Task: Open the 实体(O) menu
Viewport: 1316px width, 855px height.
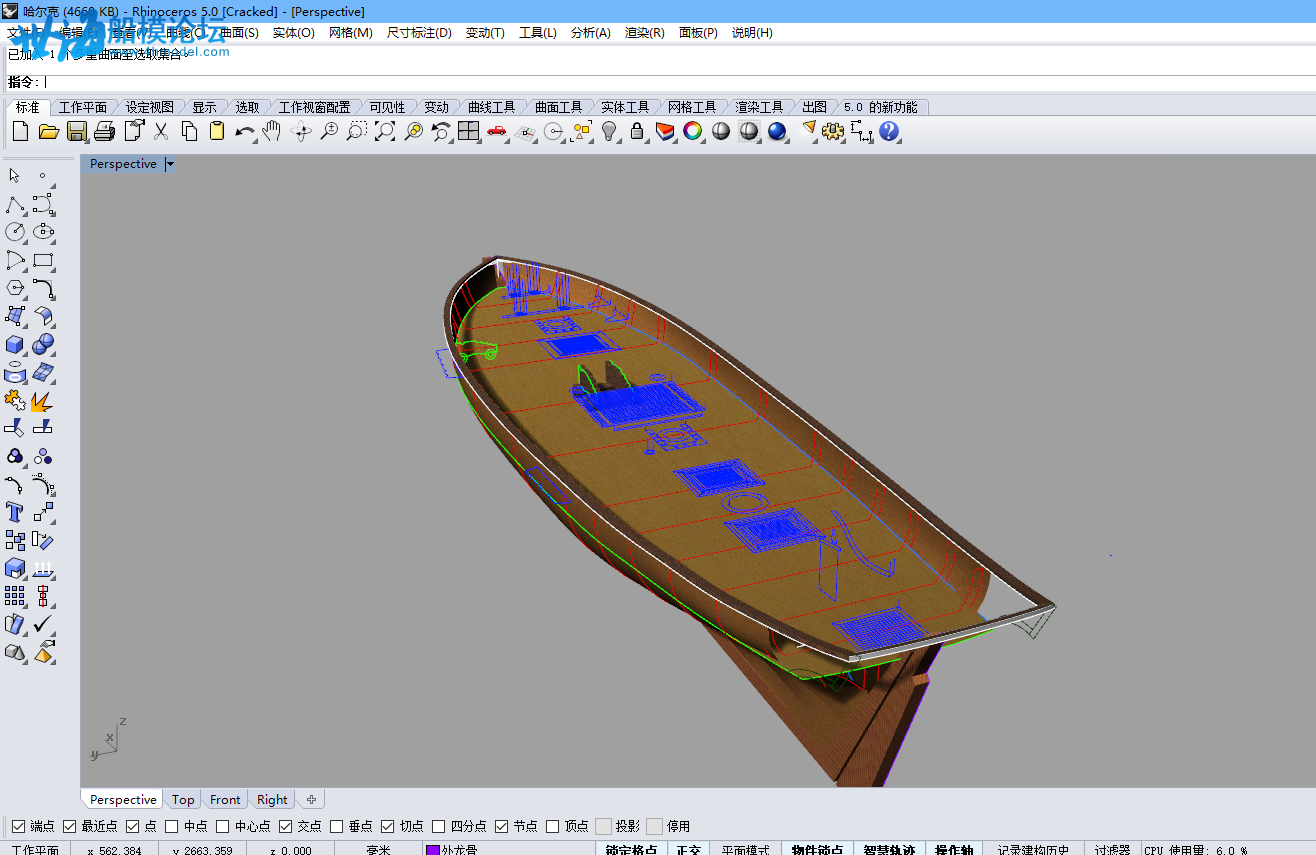Action: click(x=294, y=33)
